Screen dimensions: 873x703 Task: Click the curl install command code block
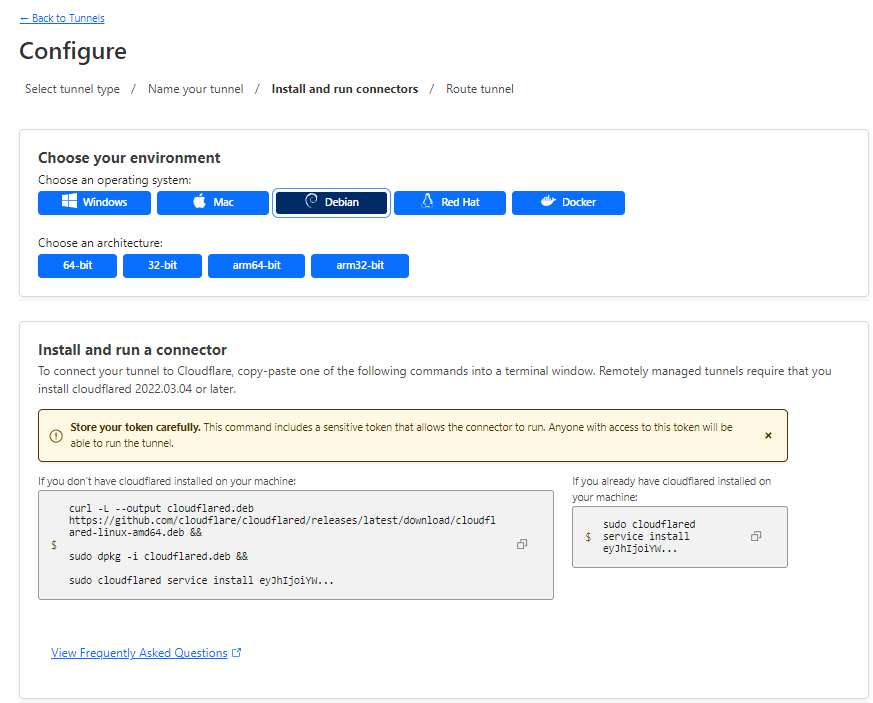click(x=280, y=544)
